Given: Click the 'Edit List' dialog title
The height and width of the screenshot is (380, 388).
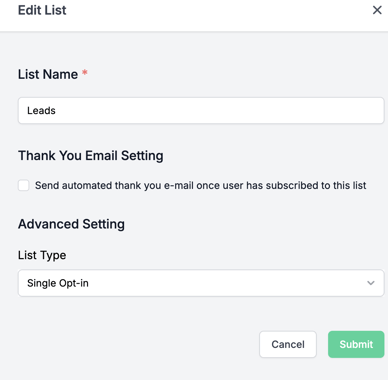Looking at the screenshot, I should (x=42, y=10).
